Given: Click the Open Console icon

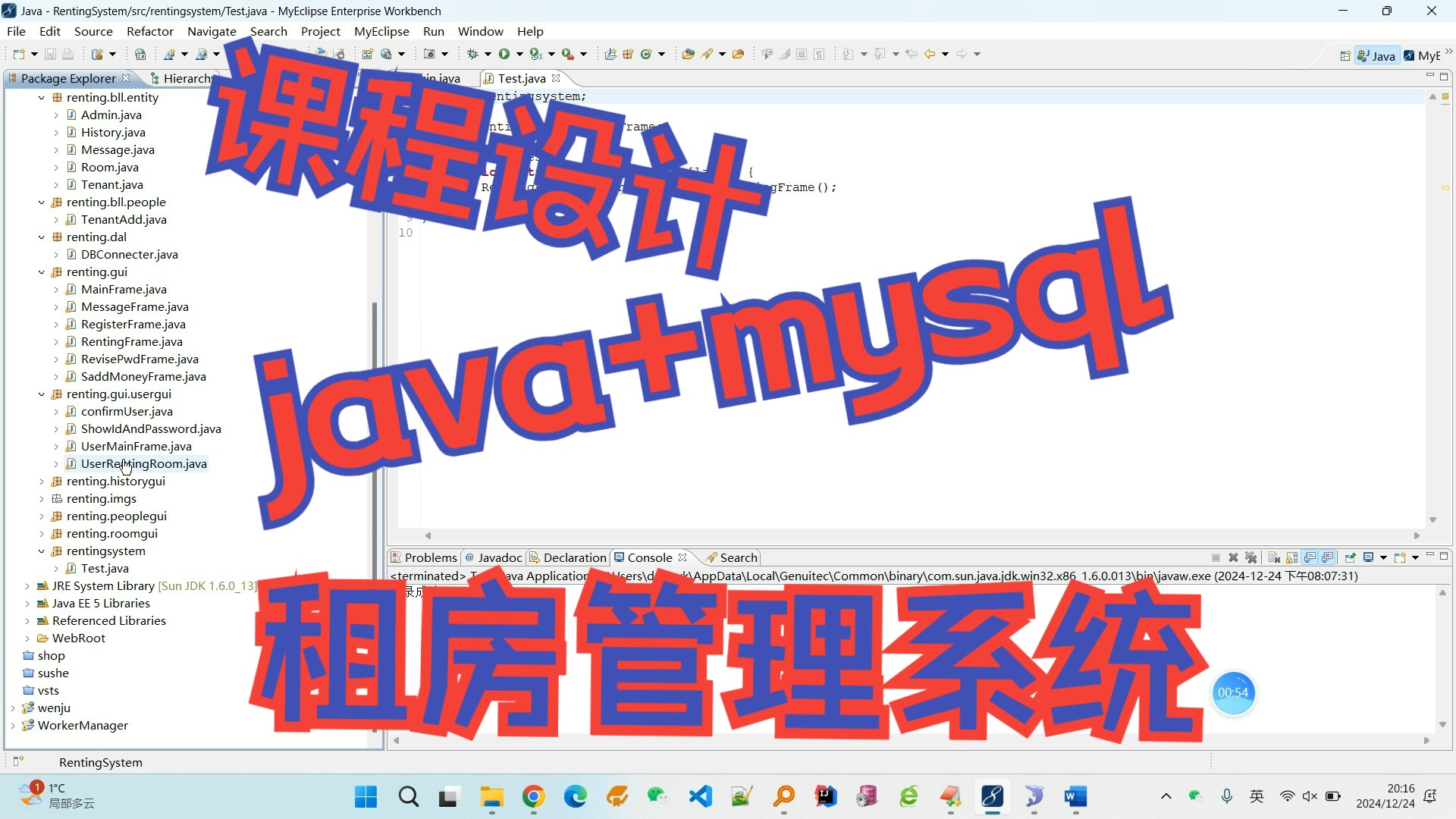Looking at the screenshot, I should 1400,557.
